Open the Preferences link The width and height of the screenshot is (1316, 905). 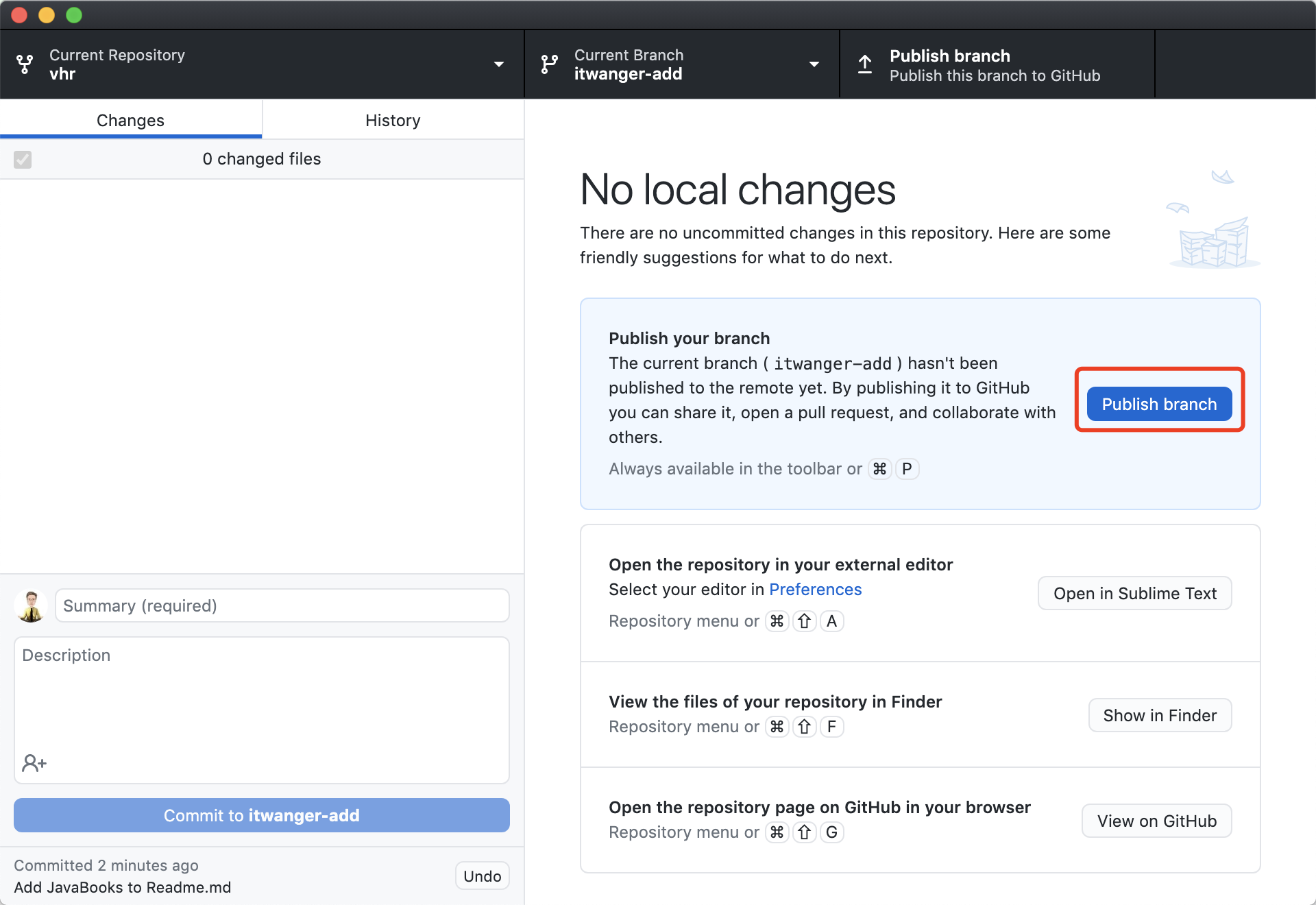click(815, 590)
